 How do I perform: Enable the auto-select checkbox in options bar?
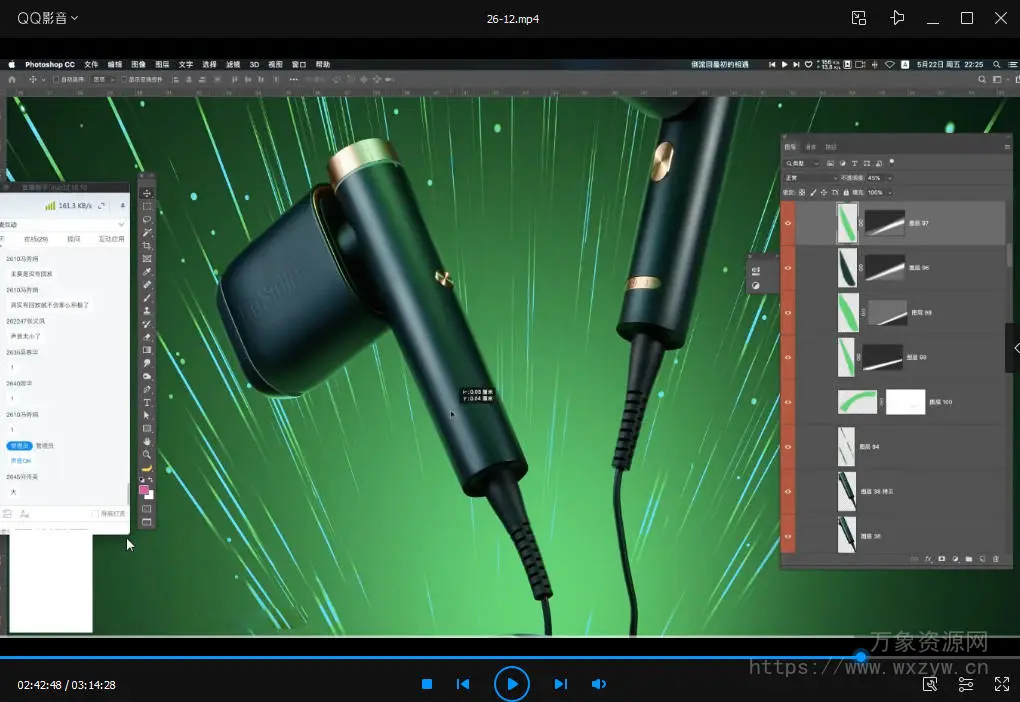pos(57,79)
